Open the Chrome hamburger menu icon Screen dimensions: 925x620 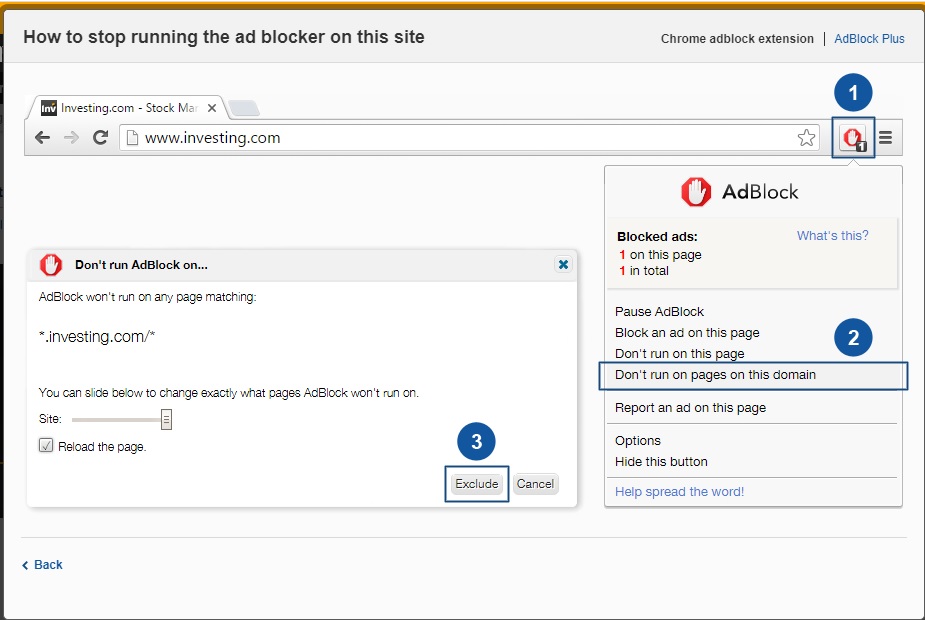click(x=885, y=137)
